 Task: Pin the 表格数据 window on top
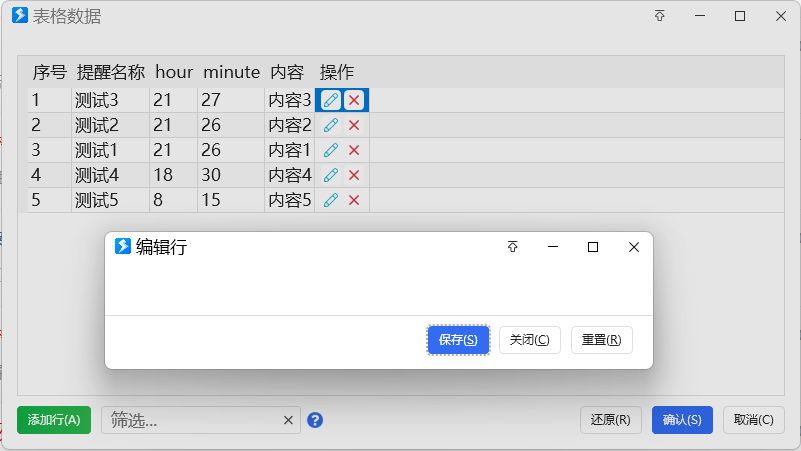click(x=659, y=16)
